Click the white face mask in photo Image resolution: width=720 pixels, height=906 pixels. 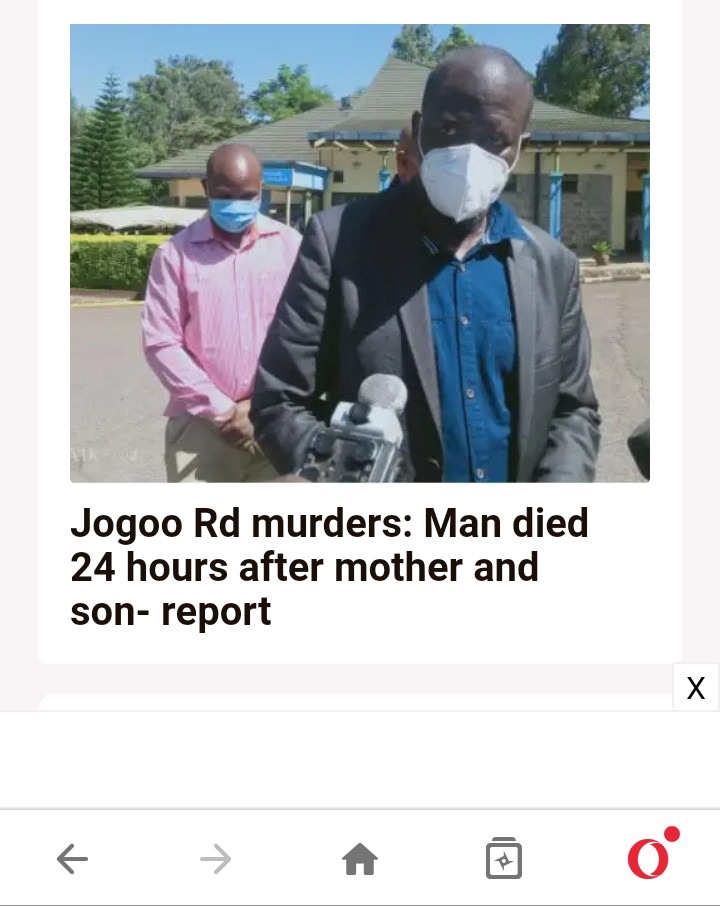pos(467,181)
